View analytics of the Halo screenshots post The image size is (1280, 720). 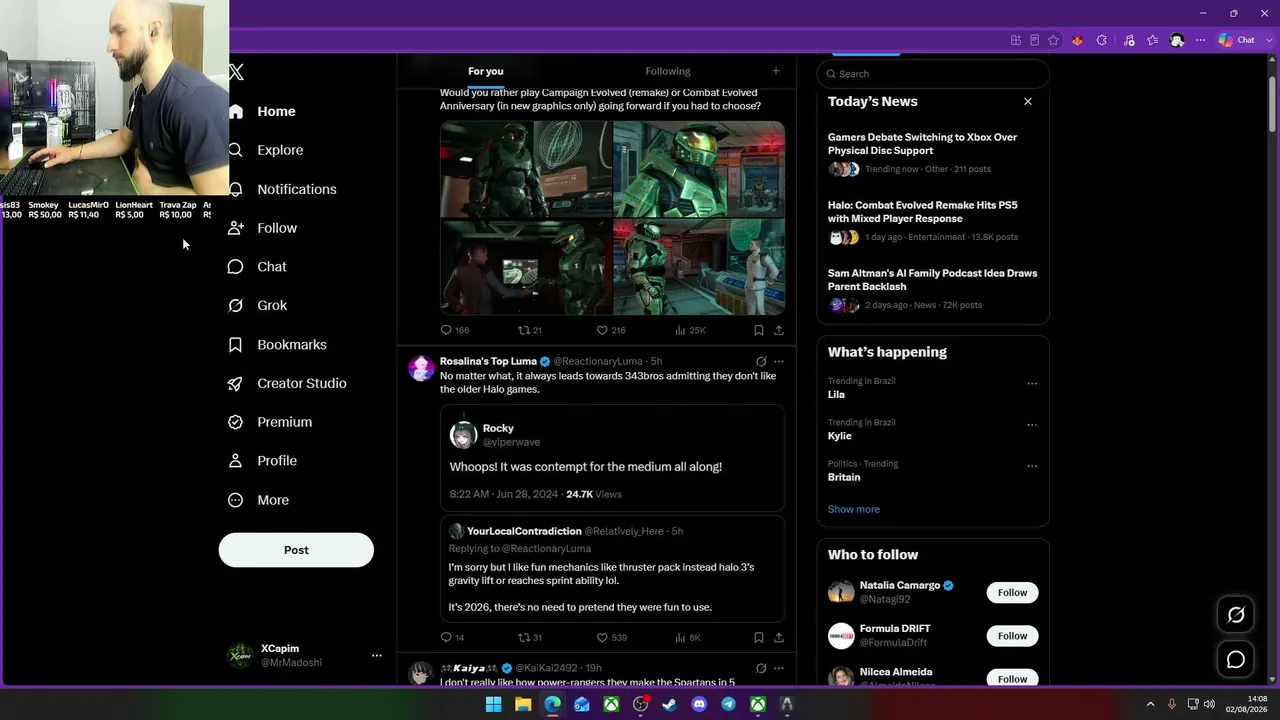(690, 330)
